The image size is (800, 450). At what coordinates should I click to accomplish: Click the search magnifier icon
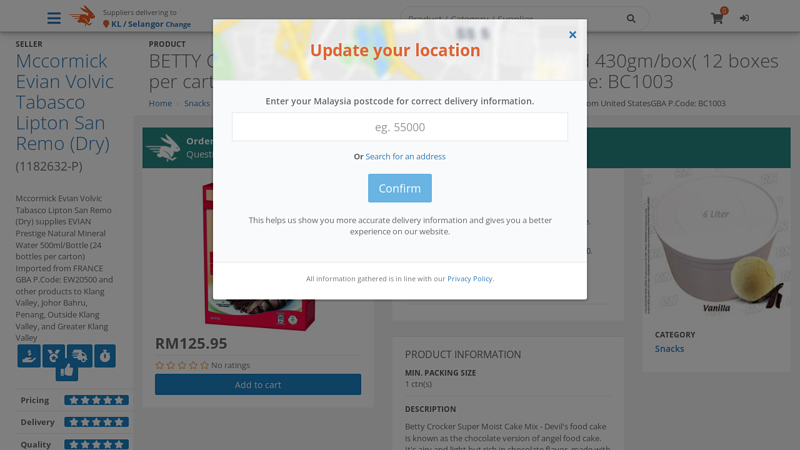(631, 18)
